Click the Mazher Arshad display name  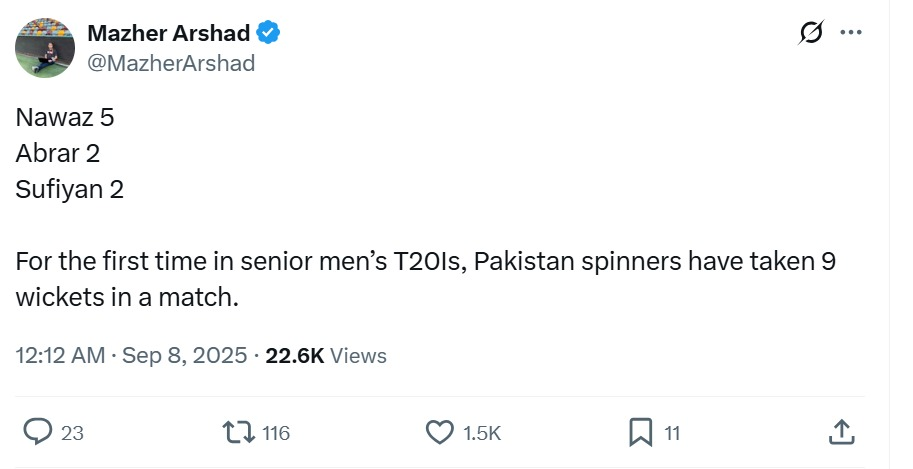(168, 33)
